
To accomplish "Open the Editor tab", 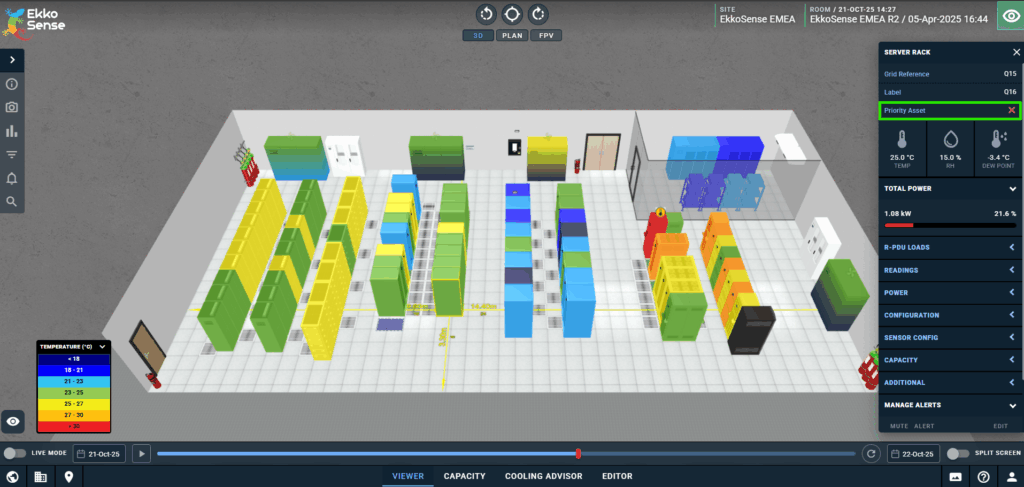I will coord(617,477).
